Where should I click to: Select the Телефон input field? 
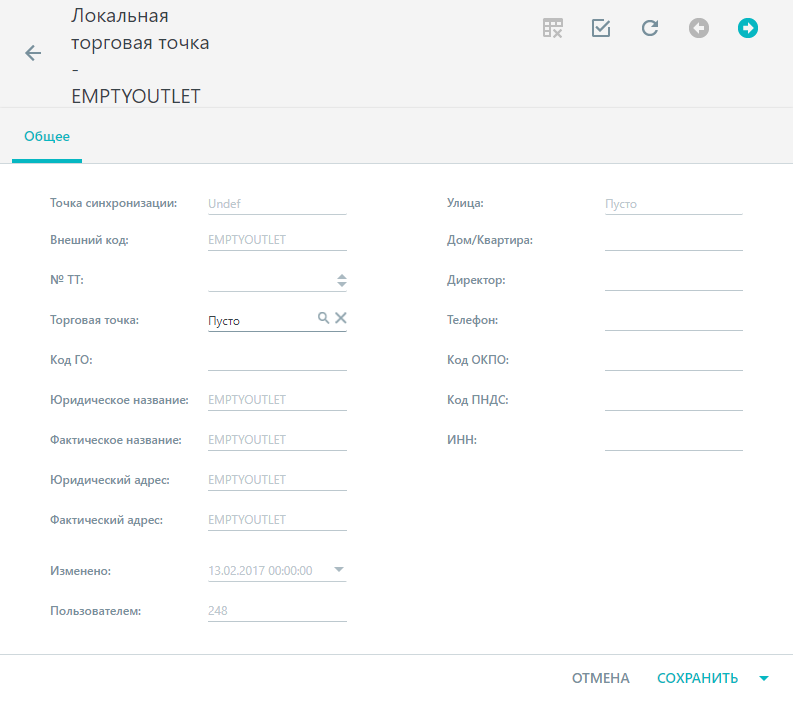tap(674, 320)
